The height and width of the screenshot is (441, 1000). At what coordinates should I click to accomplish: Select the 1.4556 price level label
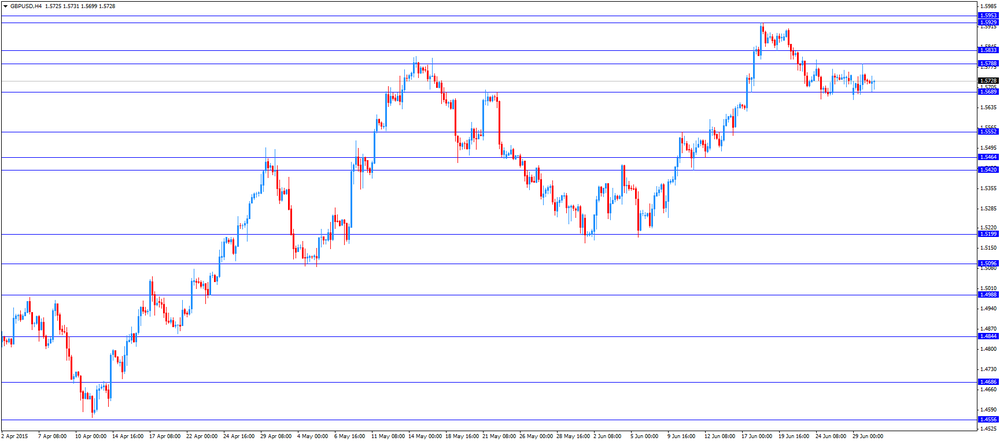click(987, 419)
